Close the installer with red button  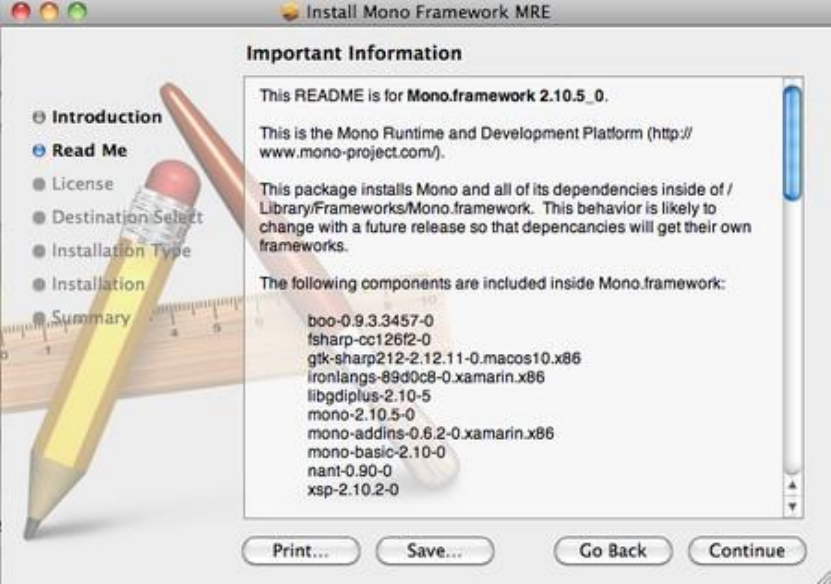click(x=21, y=11)
